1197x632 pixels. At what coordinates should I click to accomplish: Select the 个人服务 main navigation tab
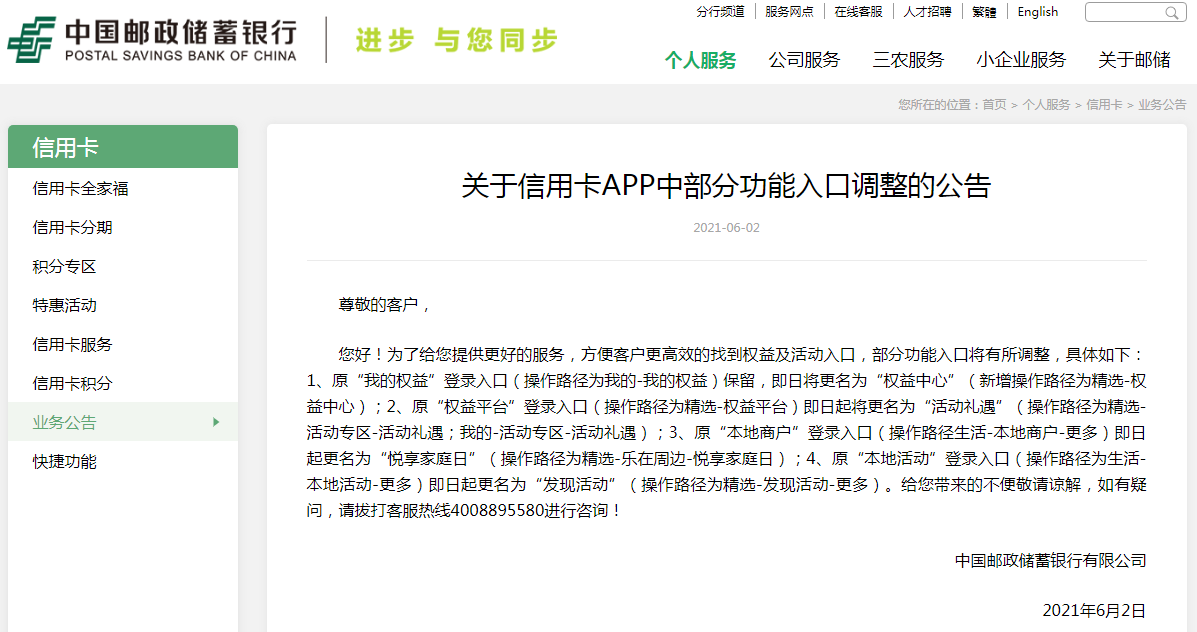(x=700, y=60)
